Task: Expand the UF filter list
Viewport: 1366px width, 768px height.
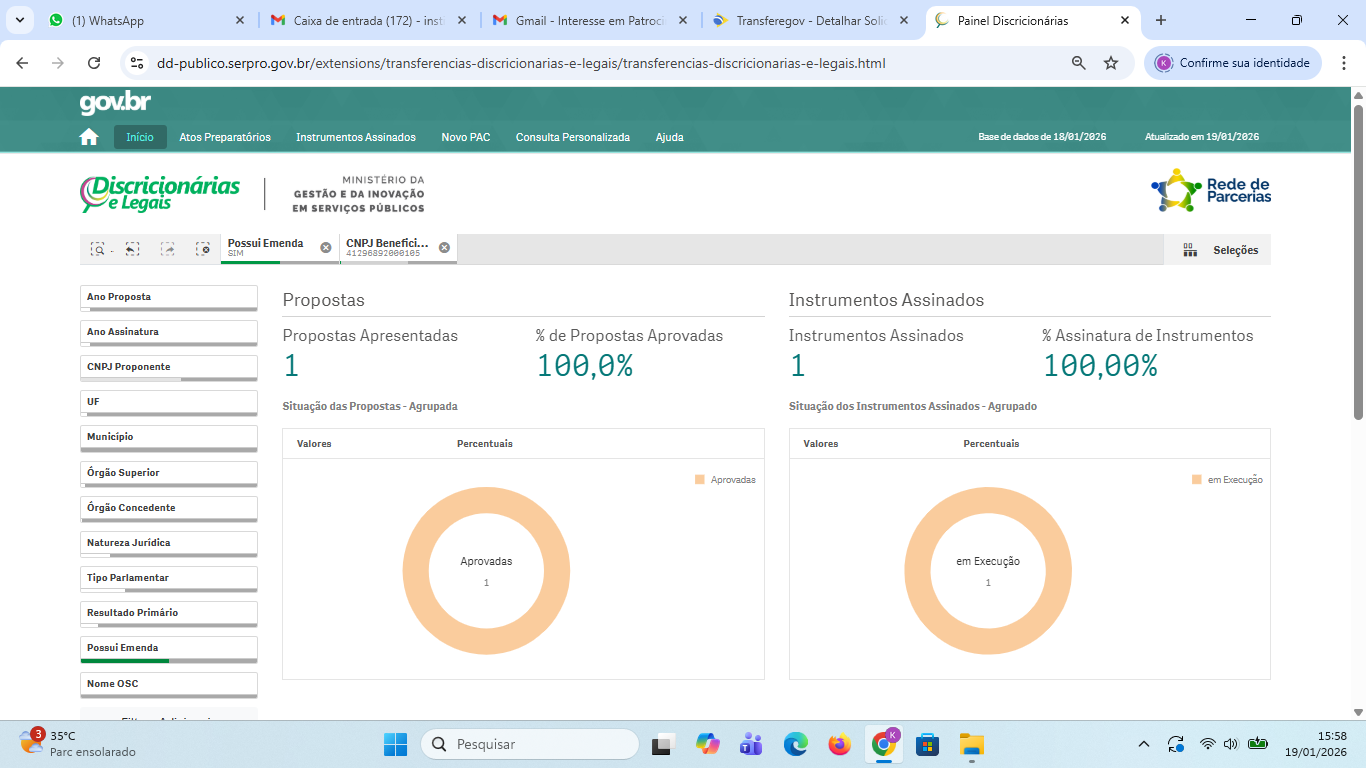Action: 168,402
